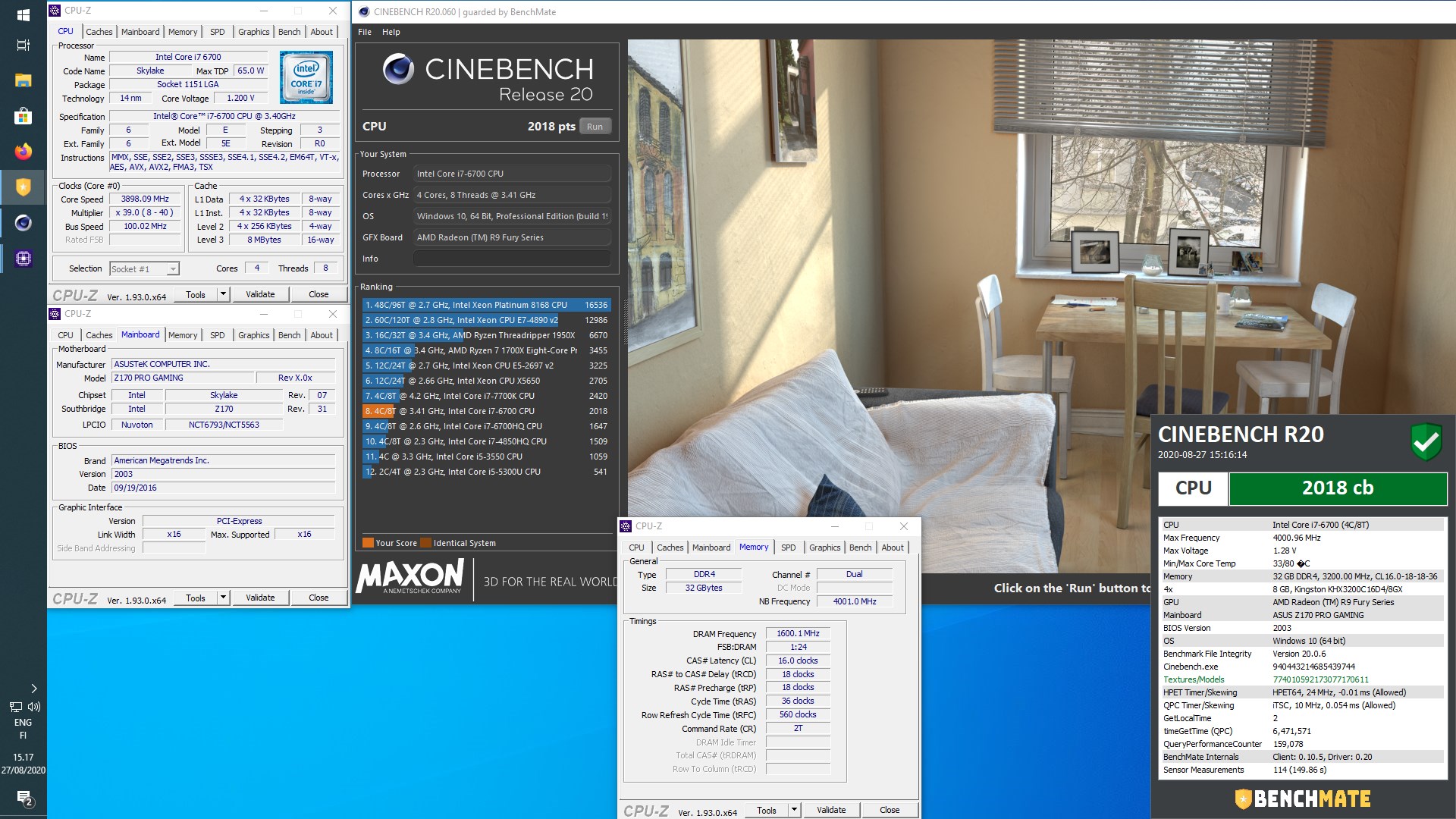Switch to Caches tab in top CPU-Z window
The height and width of the screenshot is (819, 1456).
click(99, 32)
